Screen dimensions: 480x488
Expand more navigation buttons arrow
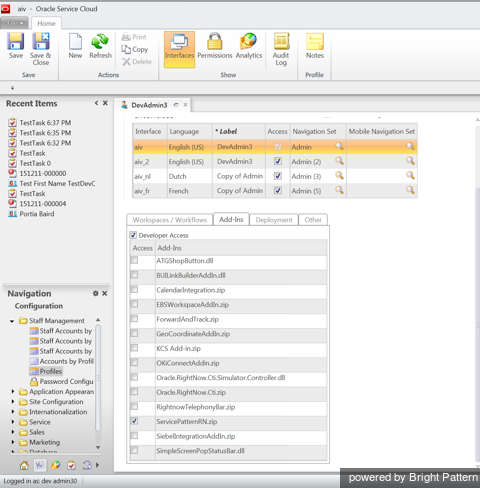pos(98,465)
